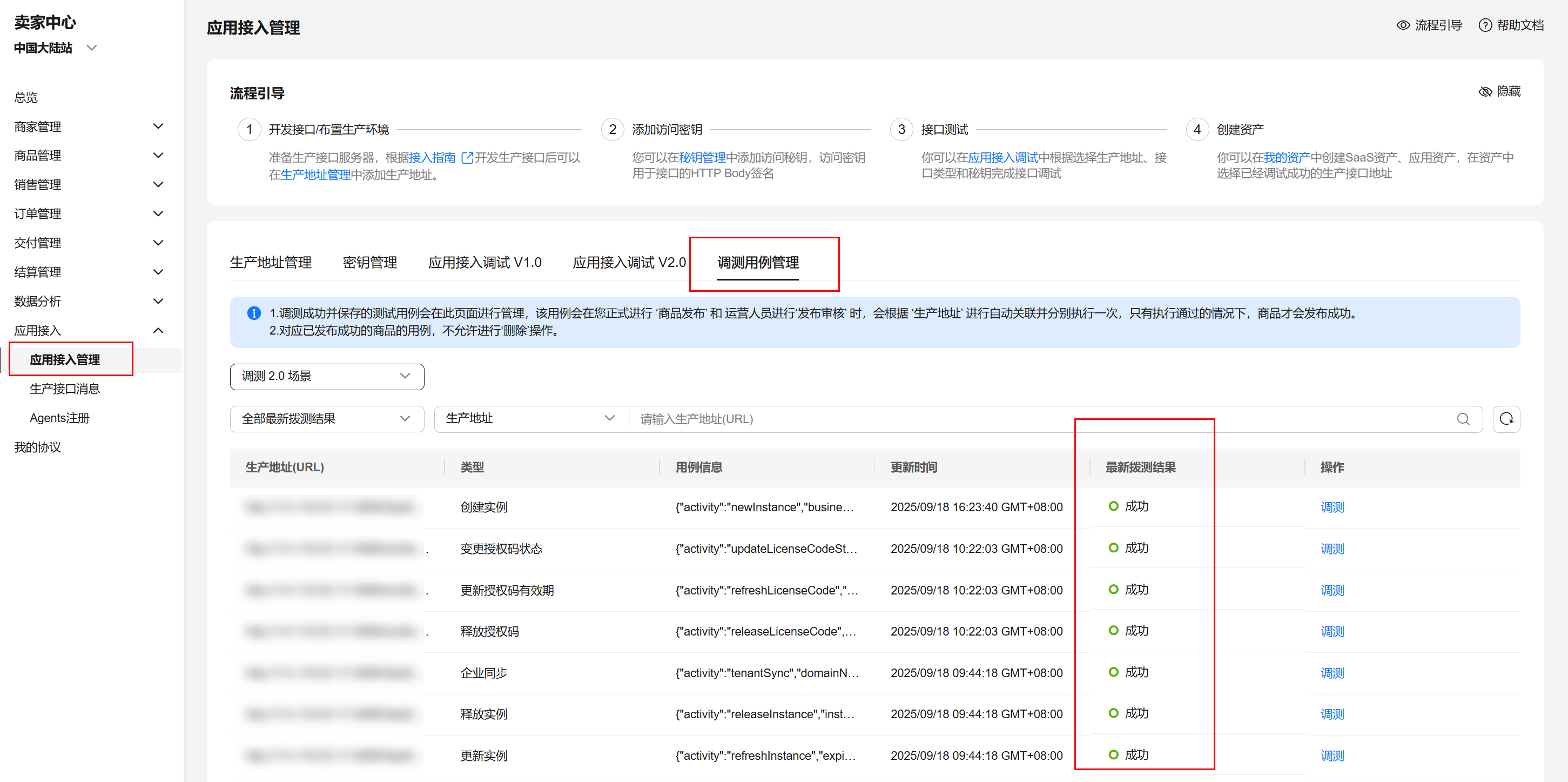This screenshot has width=1568, height=782.
Task: Click the eye icon for 流程引导
Action: [x=1403, y=25]
